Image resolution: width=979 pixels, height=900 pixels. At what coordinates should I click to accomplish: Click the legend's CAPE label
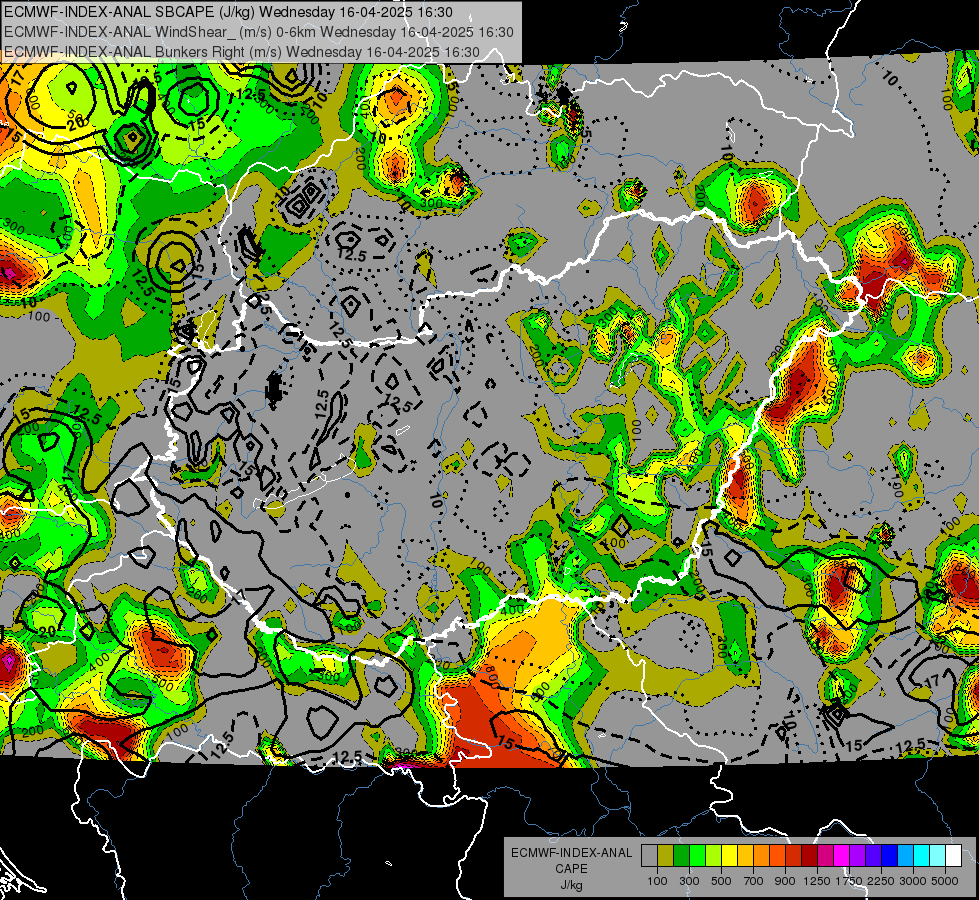(571, 868)
